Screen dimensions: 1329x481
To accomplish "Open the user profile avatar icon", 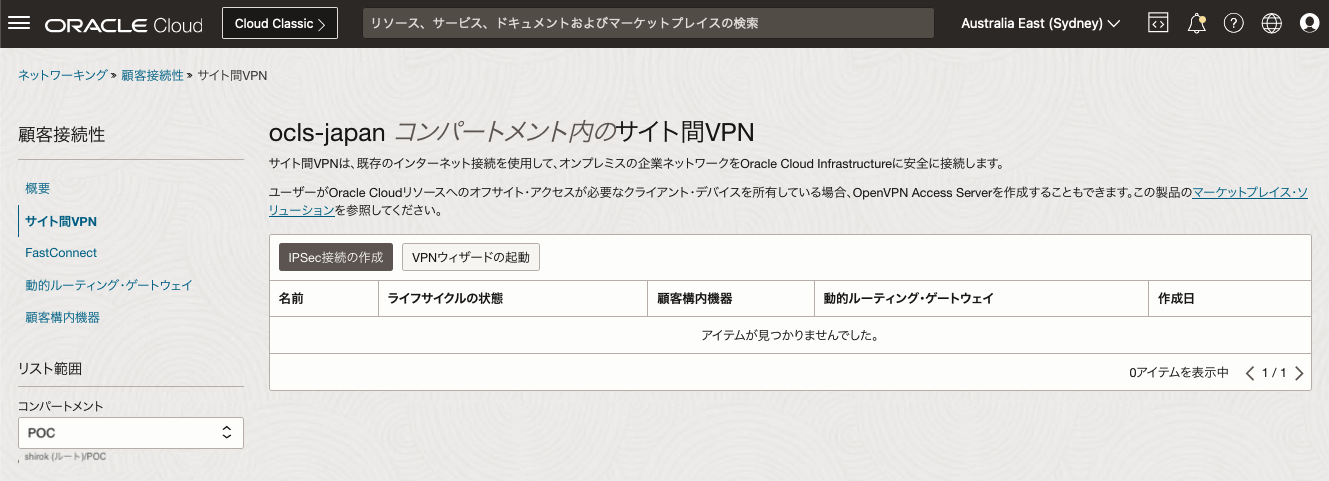I will [1310, 23].
